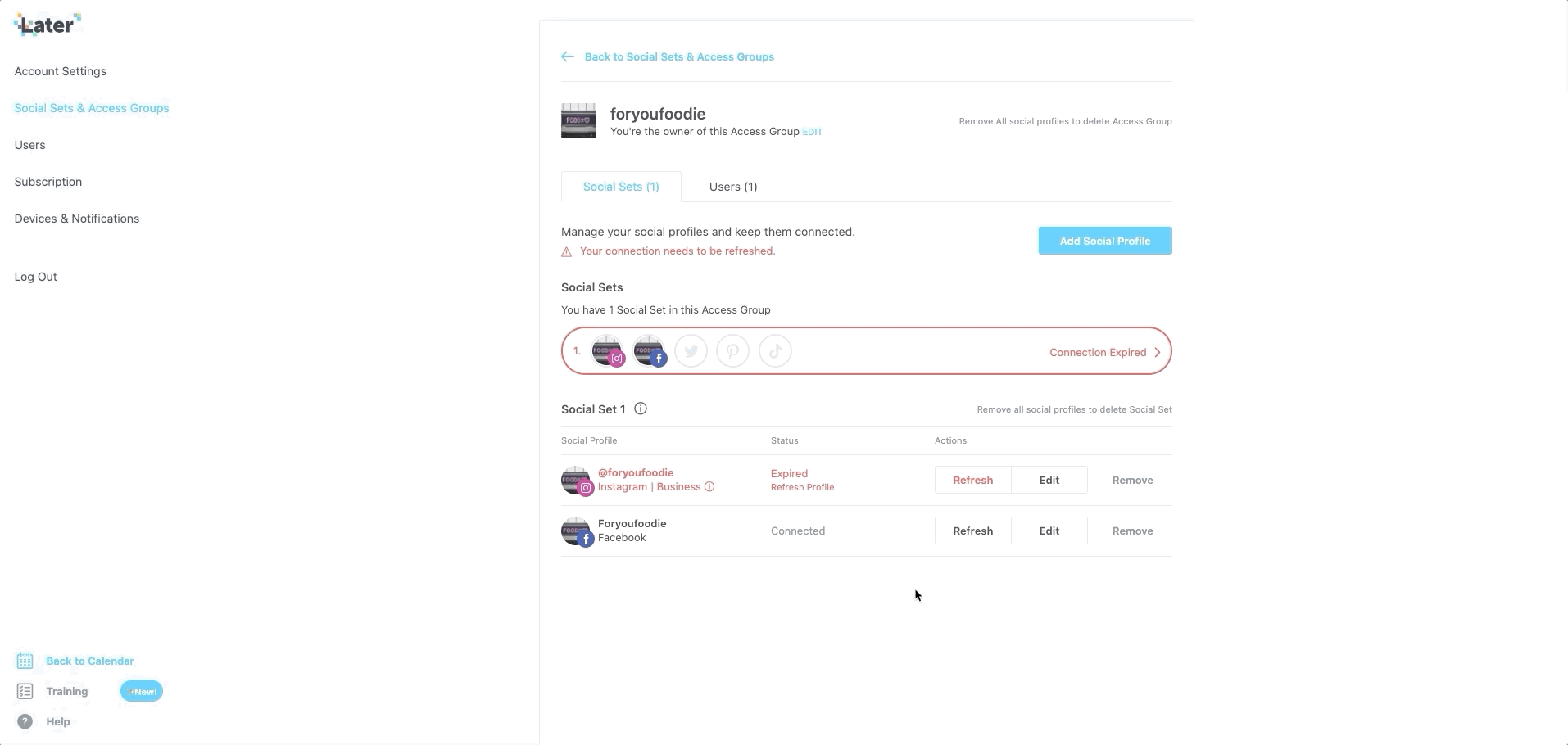
Task: Click the Training link
Action: click(67, 691)
